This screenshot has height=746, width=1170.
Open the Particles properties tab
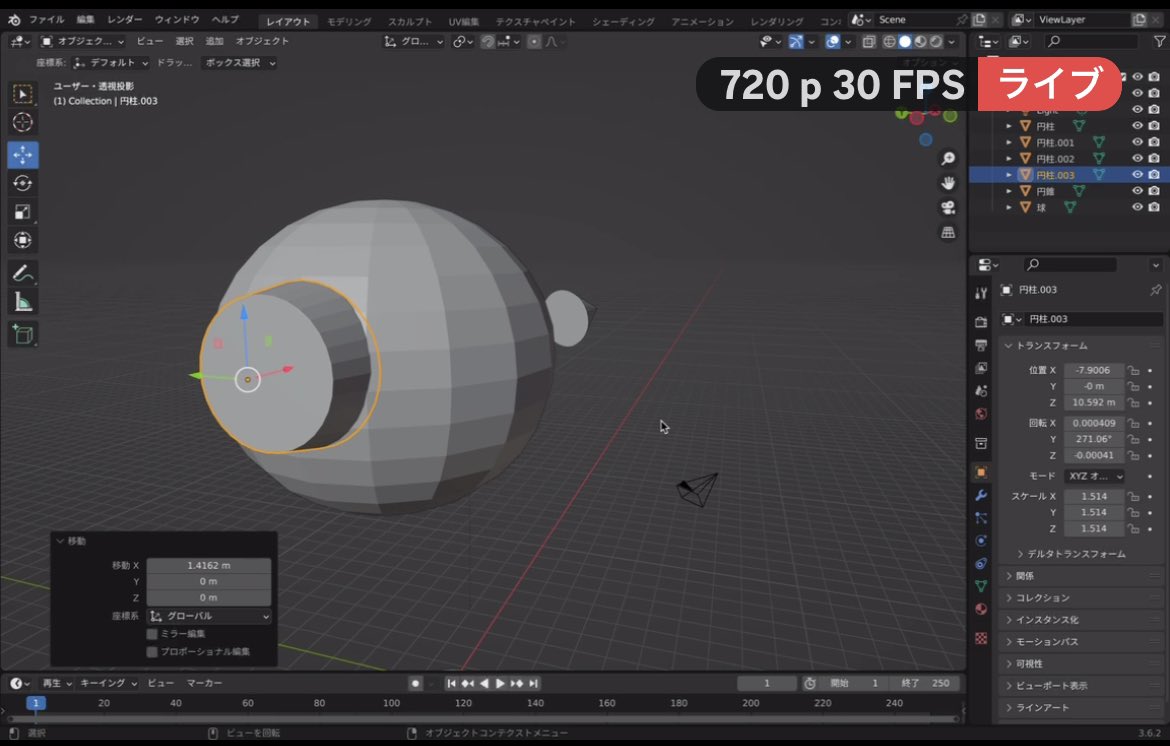(x=981, y=518)
